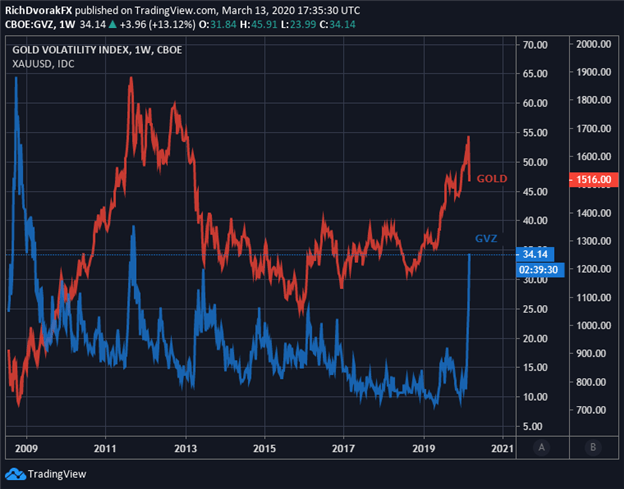Click the countdown timer 02:39:30
Screen dimensions: 624x489
pyautogui.click(x=540, y=270)
